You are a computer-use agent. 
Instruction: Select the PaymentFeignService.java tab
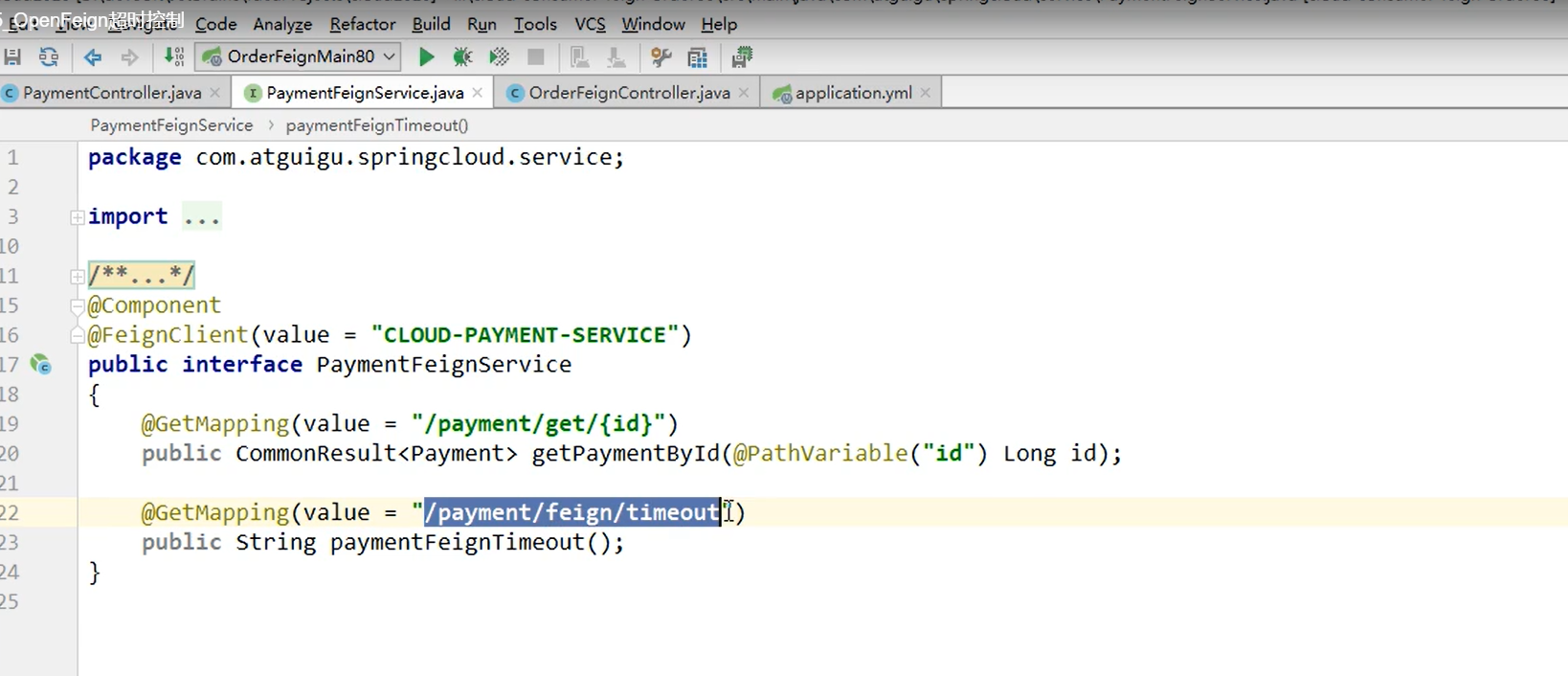364,93
